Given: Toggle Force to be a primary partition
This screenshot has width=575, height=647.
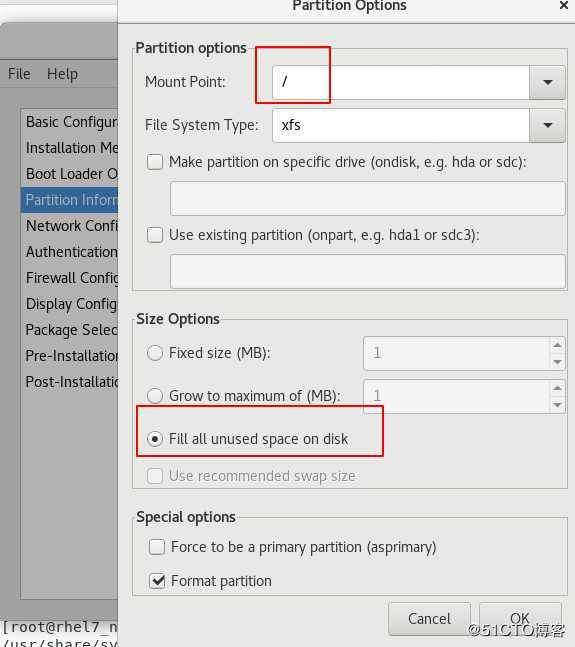Looking at the screenshot, I should coord(157,547).
